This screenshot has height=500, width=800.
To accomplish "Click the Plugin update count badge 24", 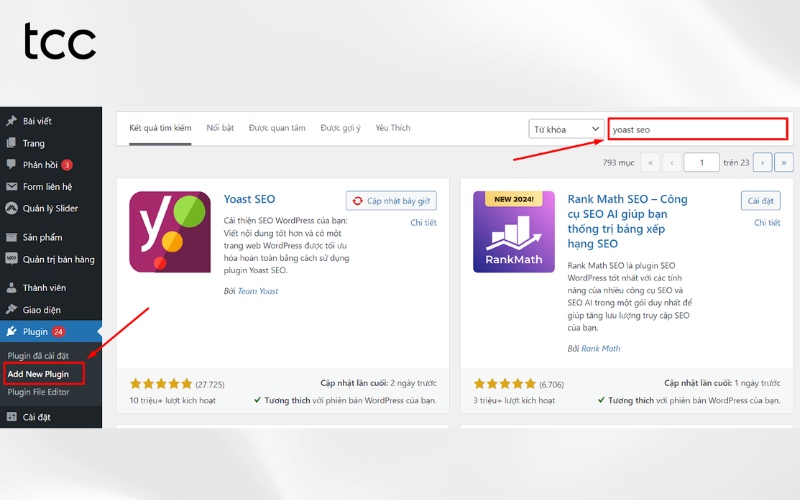I will click(58, 332).
